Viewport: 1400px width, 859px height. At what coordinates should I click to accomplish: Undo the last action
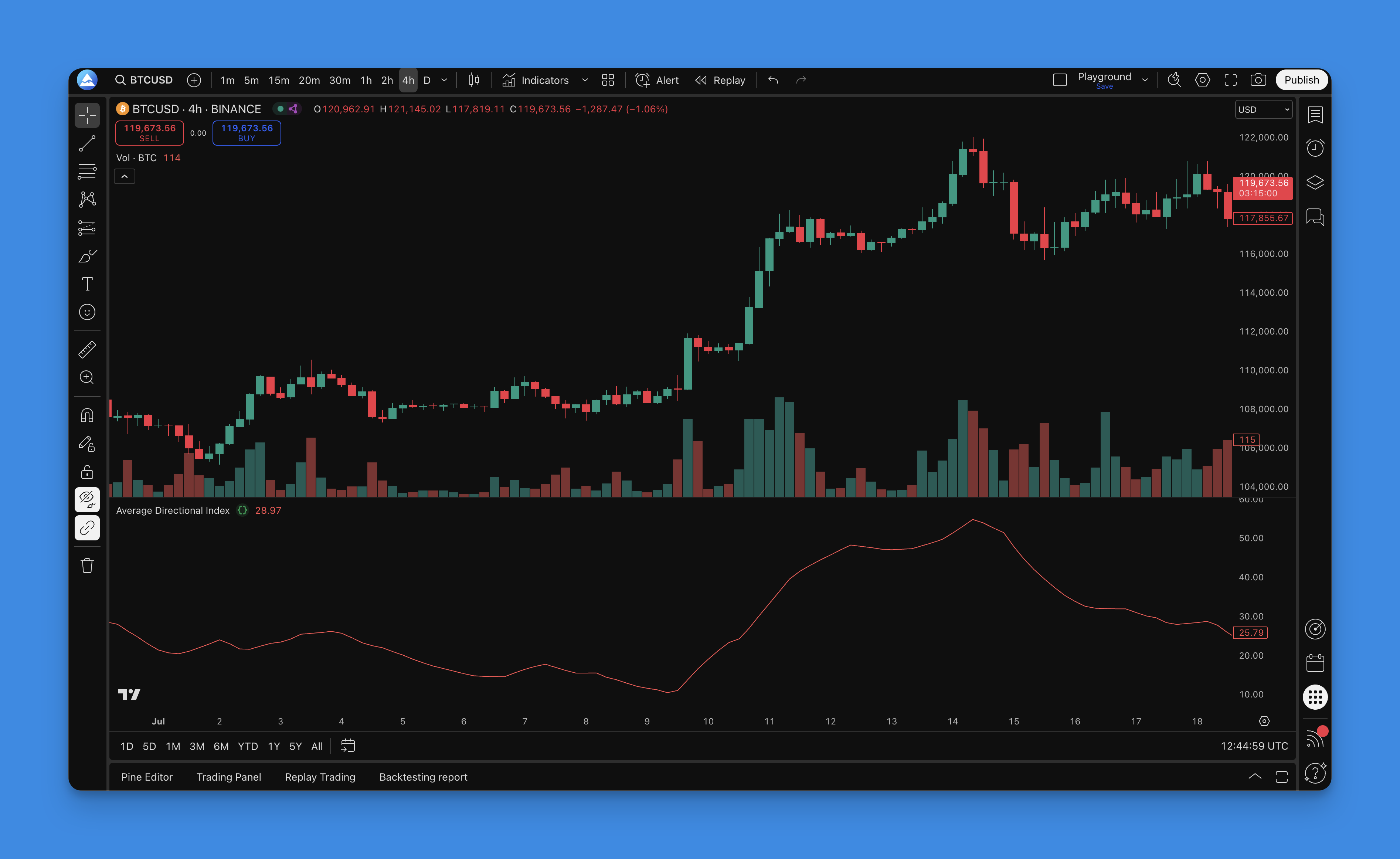(x=773, y=80)
